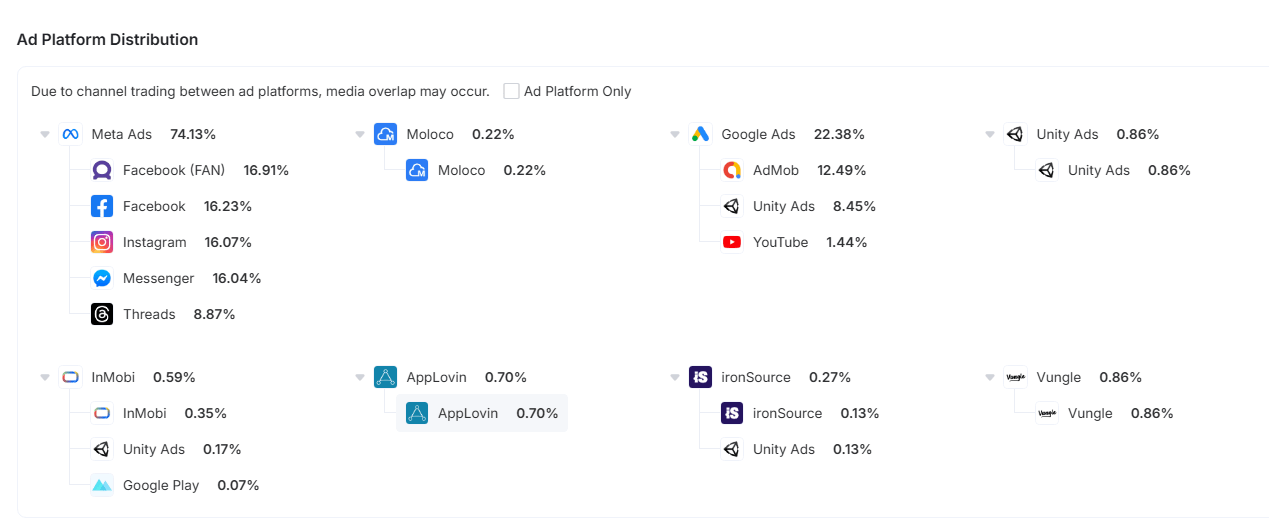Collapse the ironSource group arrow
Image resolution: width=1269 pixels, height=522 pixels.
tap(675, 378)
